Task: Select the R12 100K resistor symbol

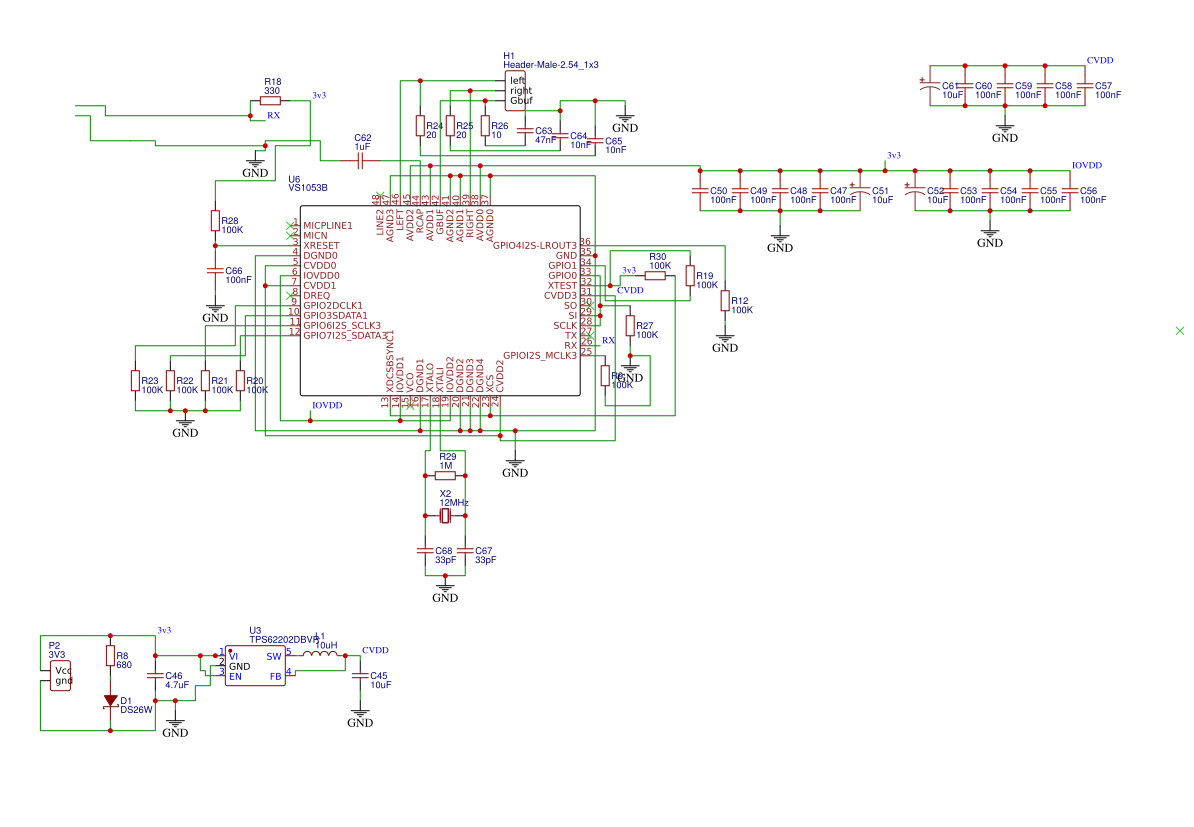Action: (x=725, y=301)
